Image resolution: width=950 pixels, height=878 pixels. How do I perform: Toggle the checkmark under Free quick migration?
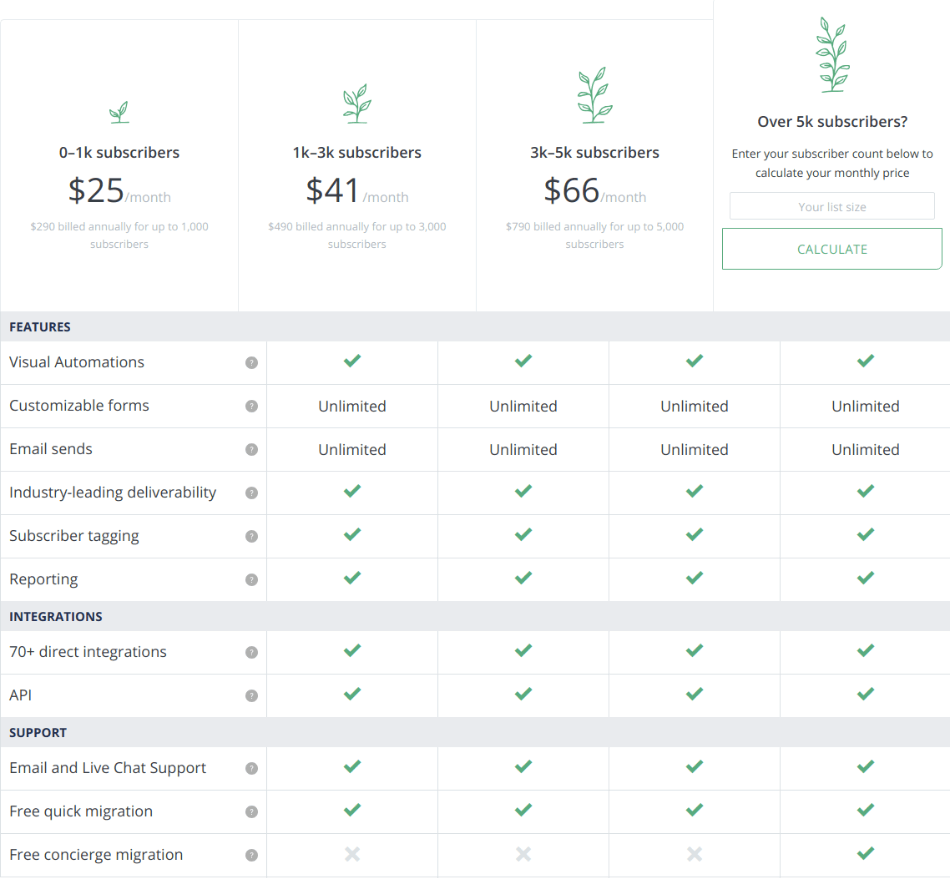pyautogui.click(x=351, y=811)
